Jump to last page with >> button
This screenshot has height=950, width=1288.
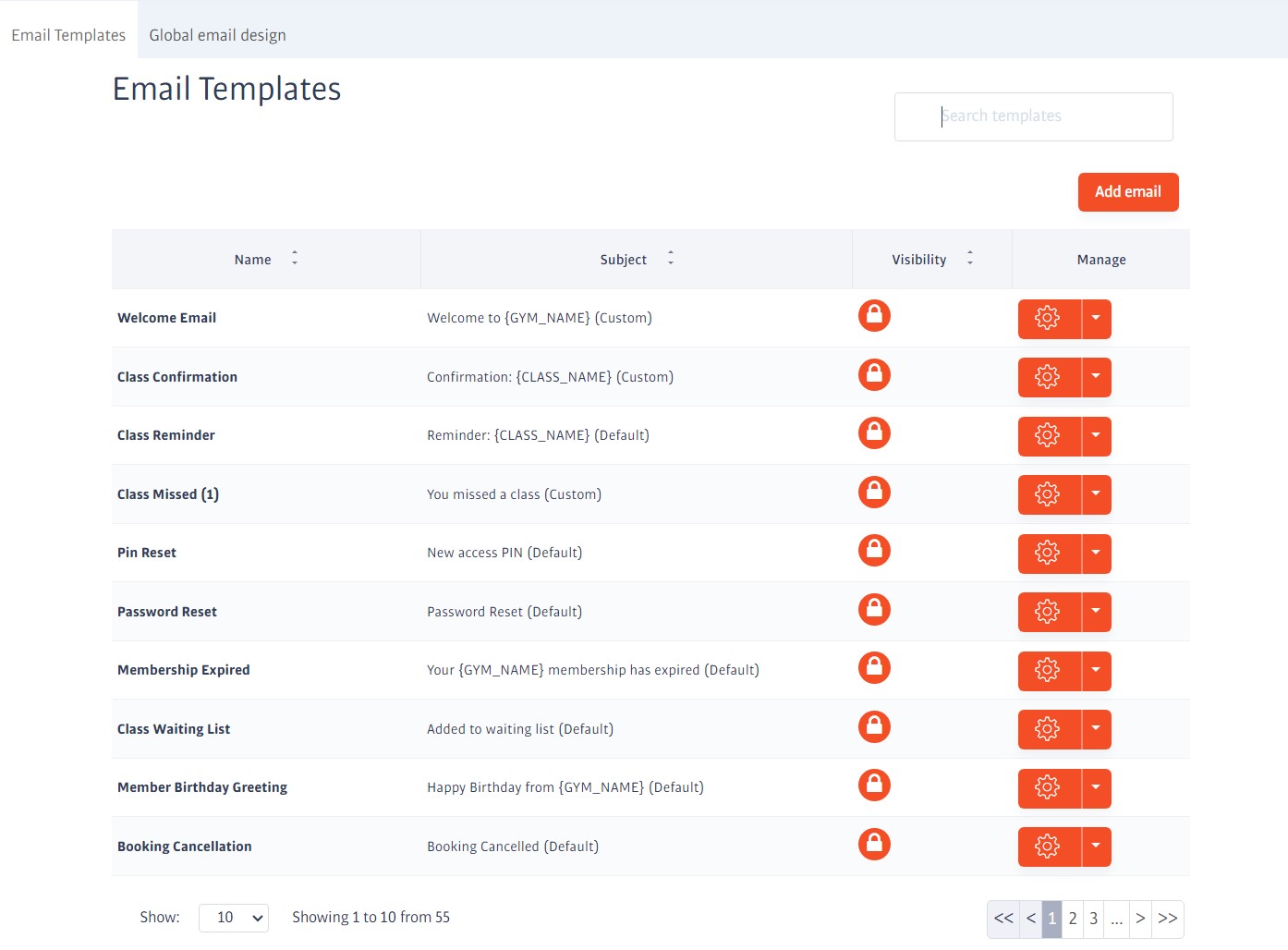[1168, 919]
